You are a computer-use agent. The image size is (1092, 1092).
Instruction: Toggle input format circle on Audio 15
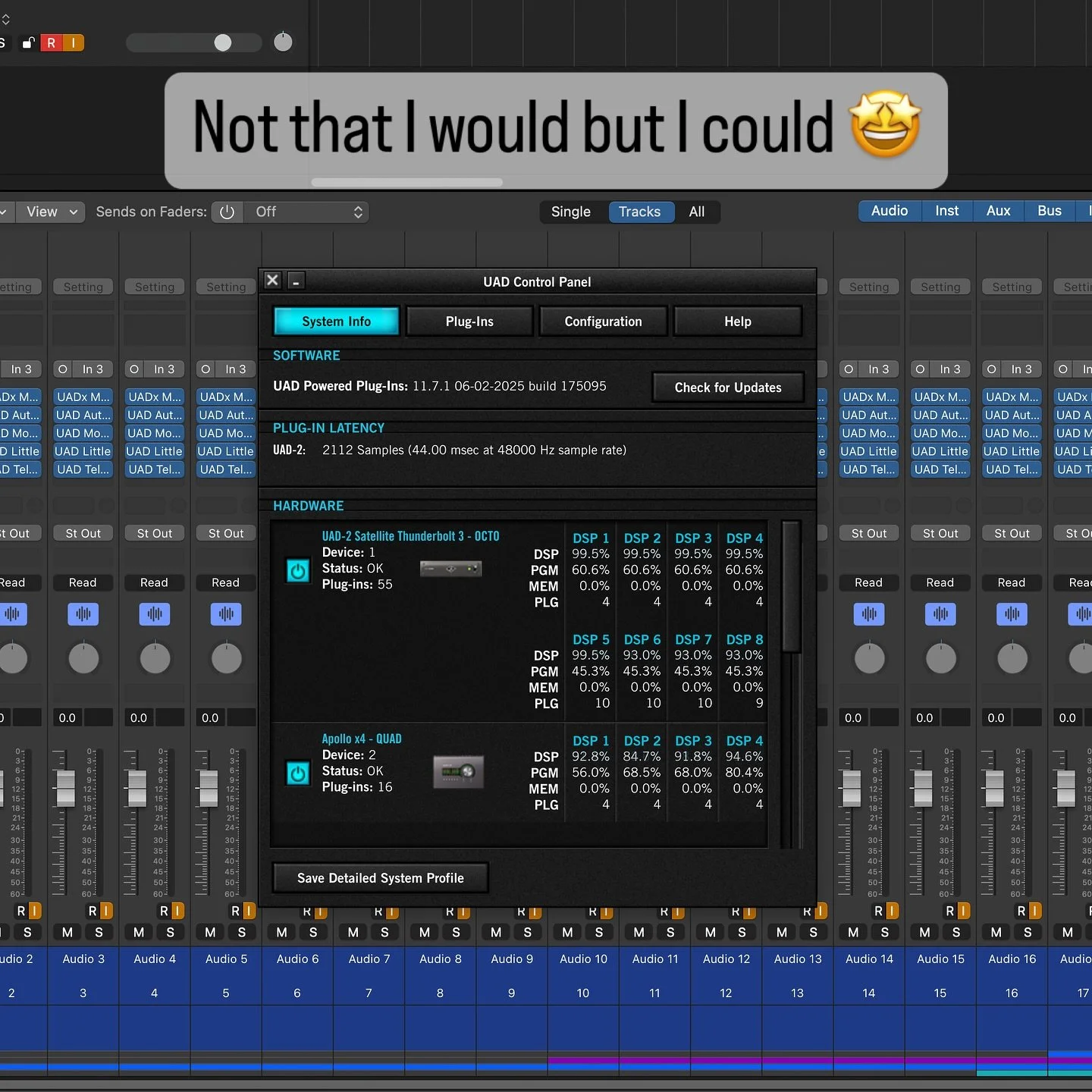click(x=920, y=369)
